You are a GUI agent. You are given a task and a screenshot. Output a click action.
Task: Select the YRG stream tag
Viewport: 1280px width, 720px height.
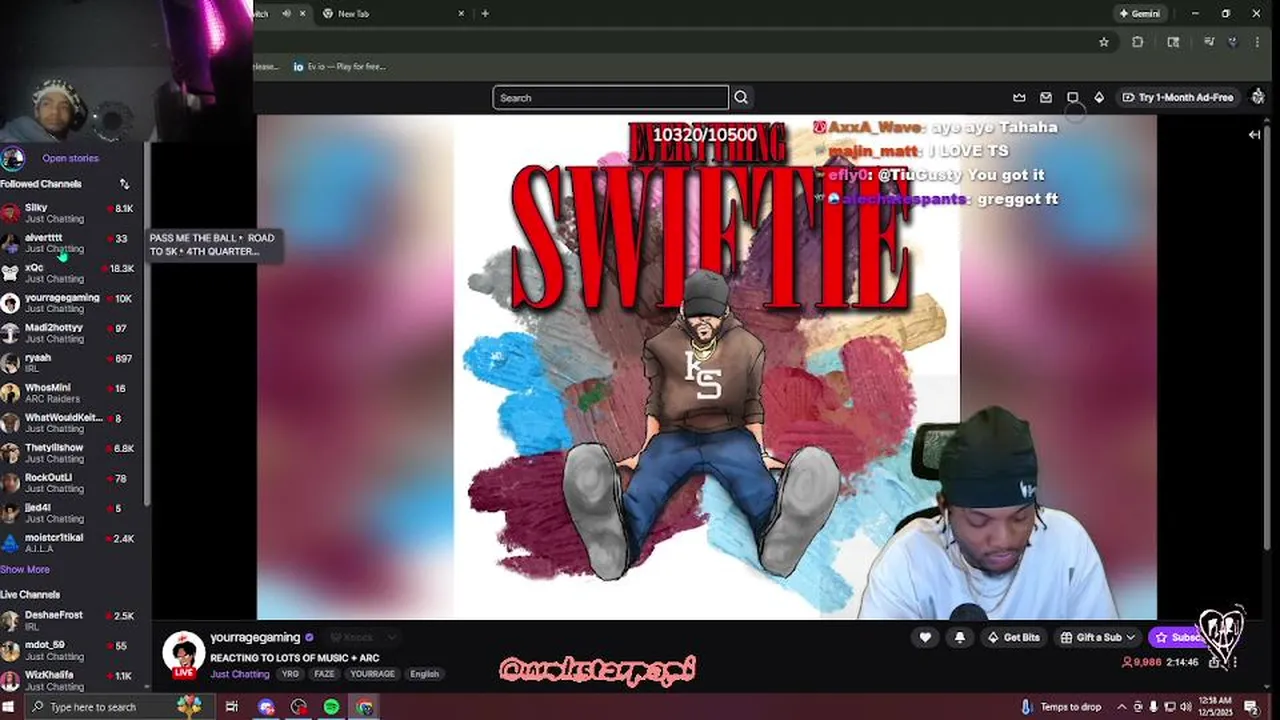coord(290,674)
